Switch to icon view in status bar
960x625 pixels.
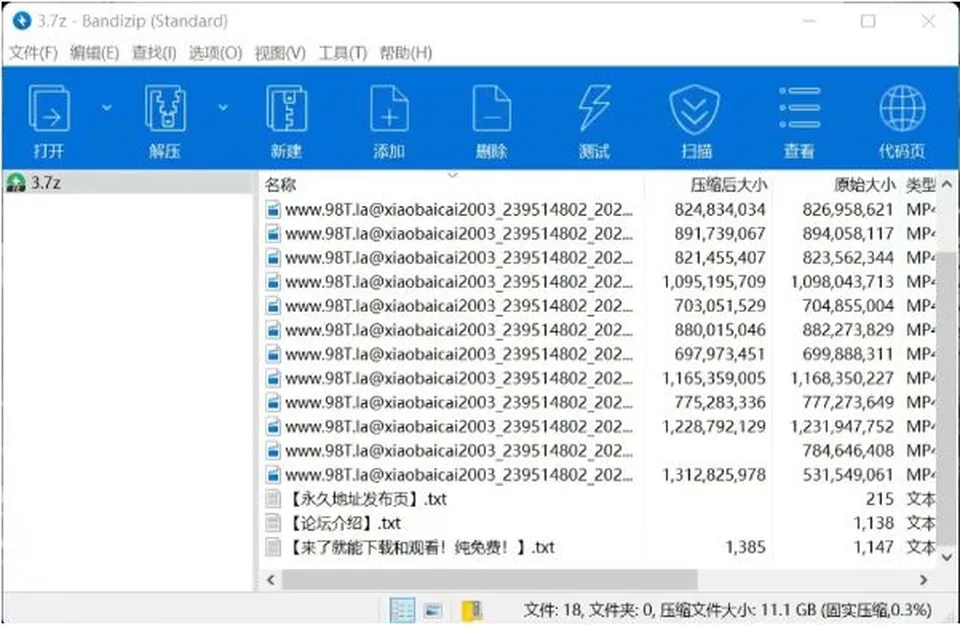(x=433, y=610)
